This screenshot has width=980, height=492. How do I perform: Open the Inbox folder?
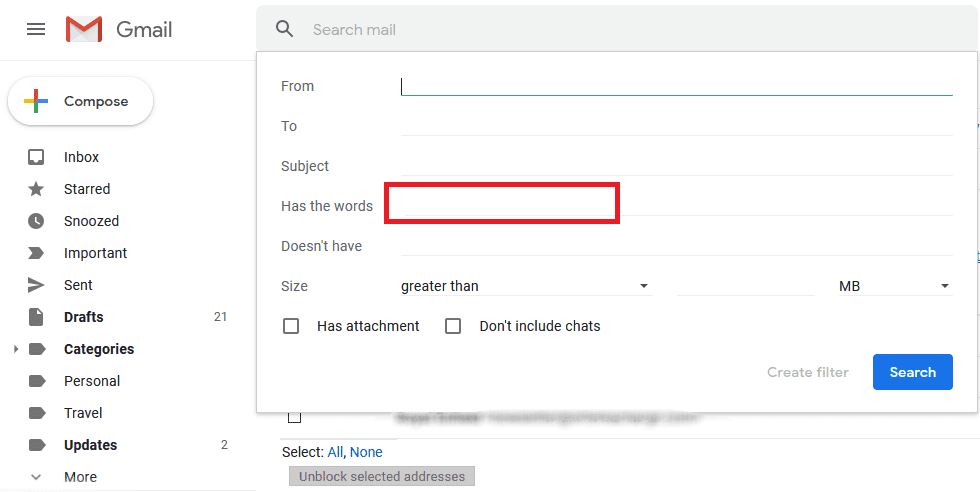(x=81, y=157)
